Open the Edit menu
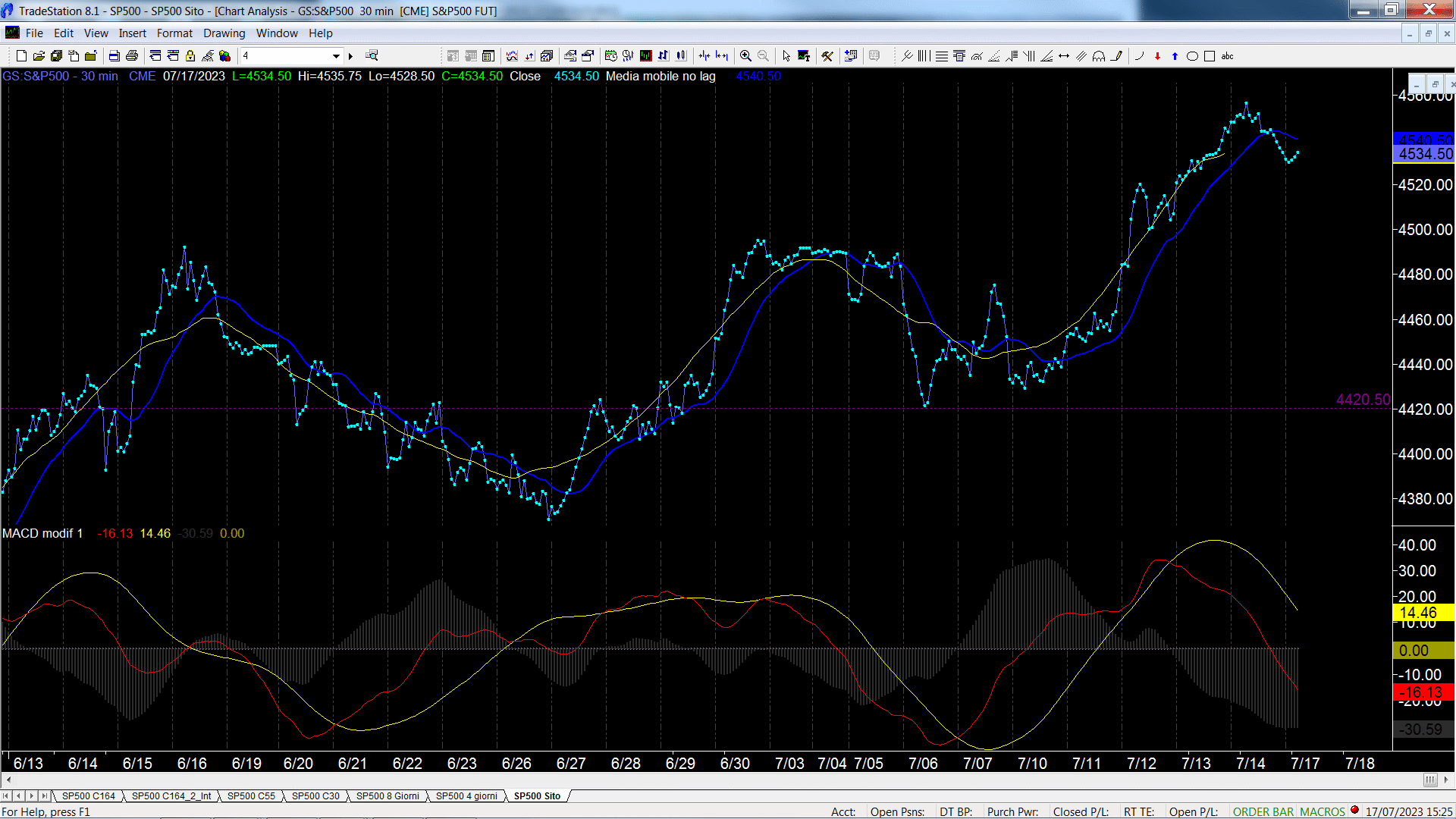Viewport: 1456px width, 819px height. 64,33
